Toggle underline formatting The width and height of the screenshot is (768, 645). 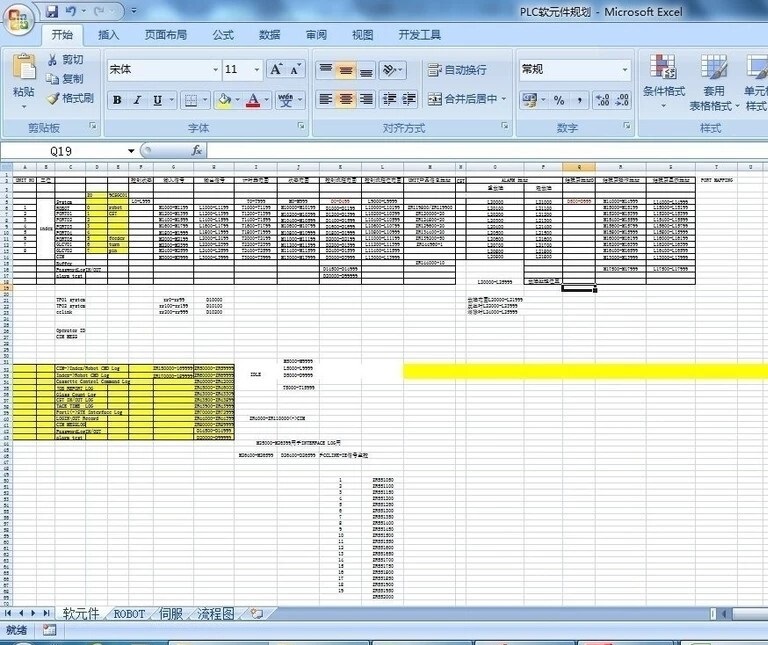click(157, 100)
